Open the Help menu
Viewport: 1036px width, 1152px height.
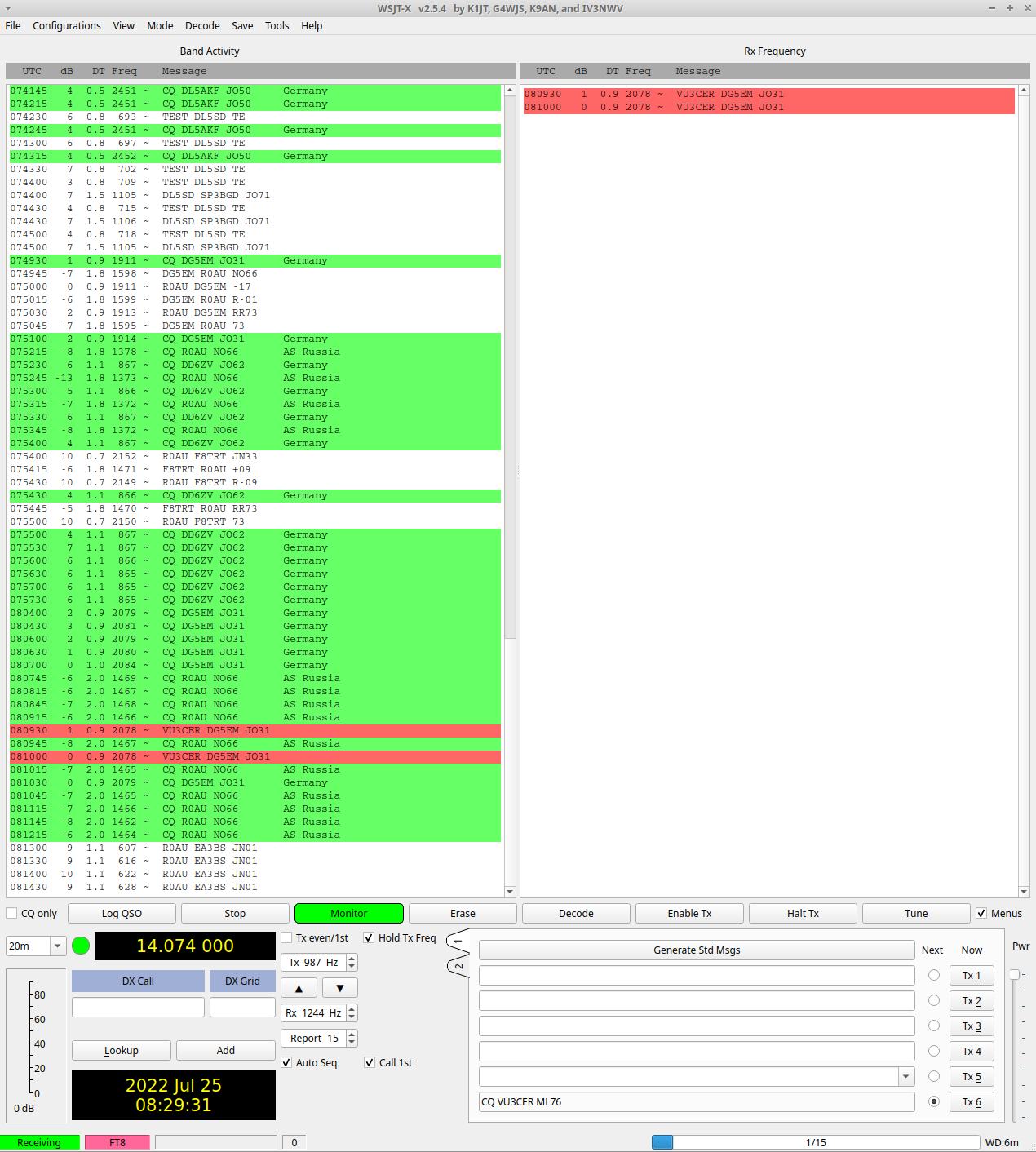click(312, 25)
